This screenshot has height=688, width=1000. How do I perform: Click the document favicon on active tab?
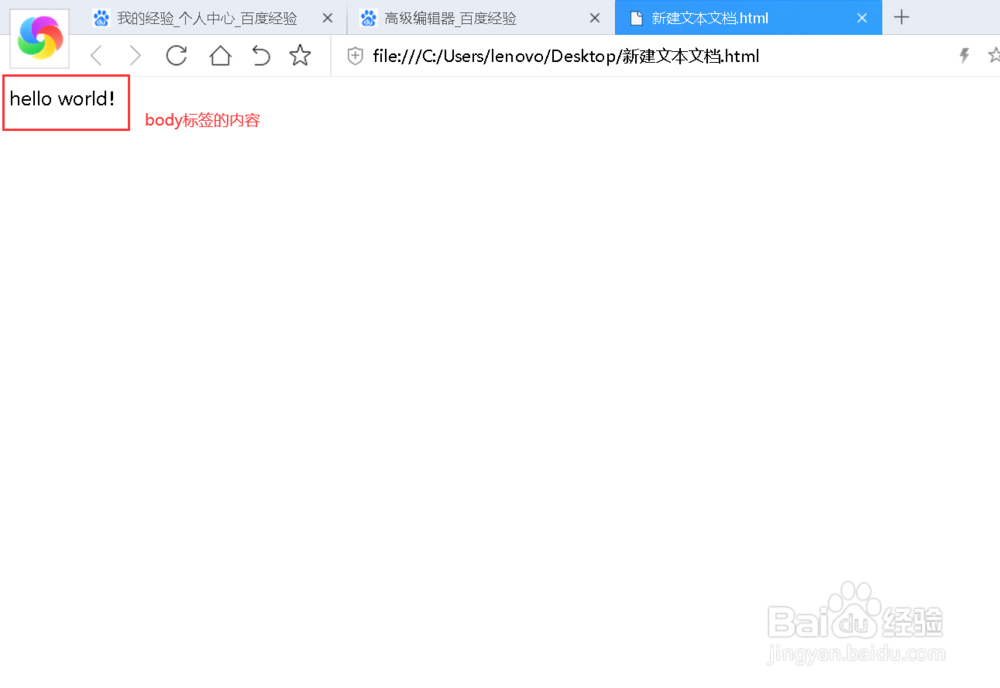(636, 18)
